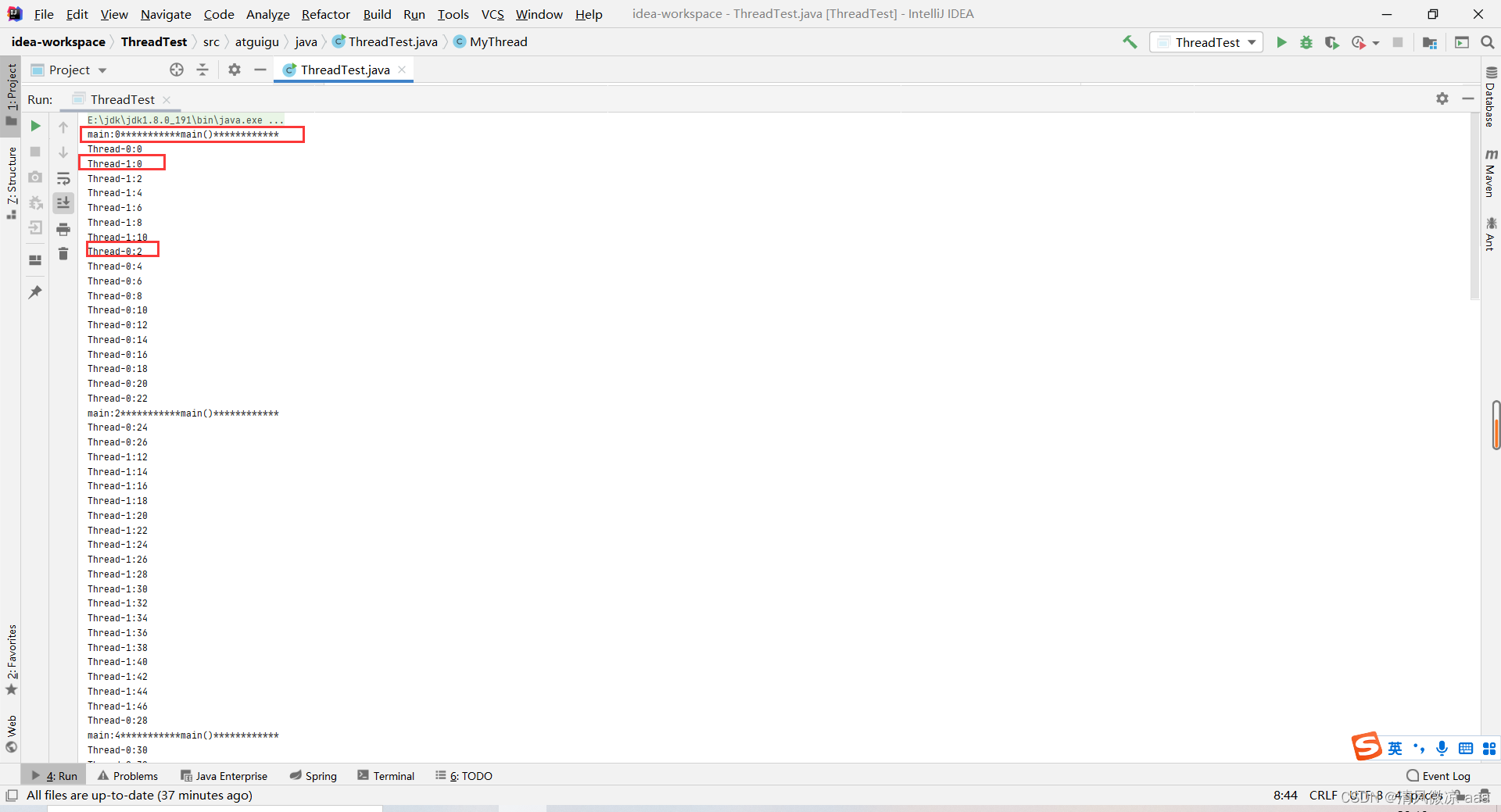Click MyThread in the breadcrumb
The width and height of the screenshot is (1501, 812).
click(490, 42)
